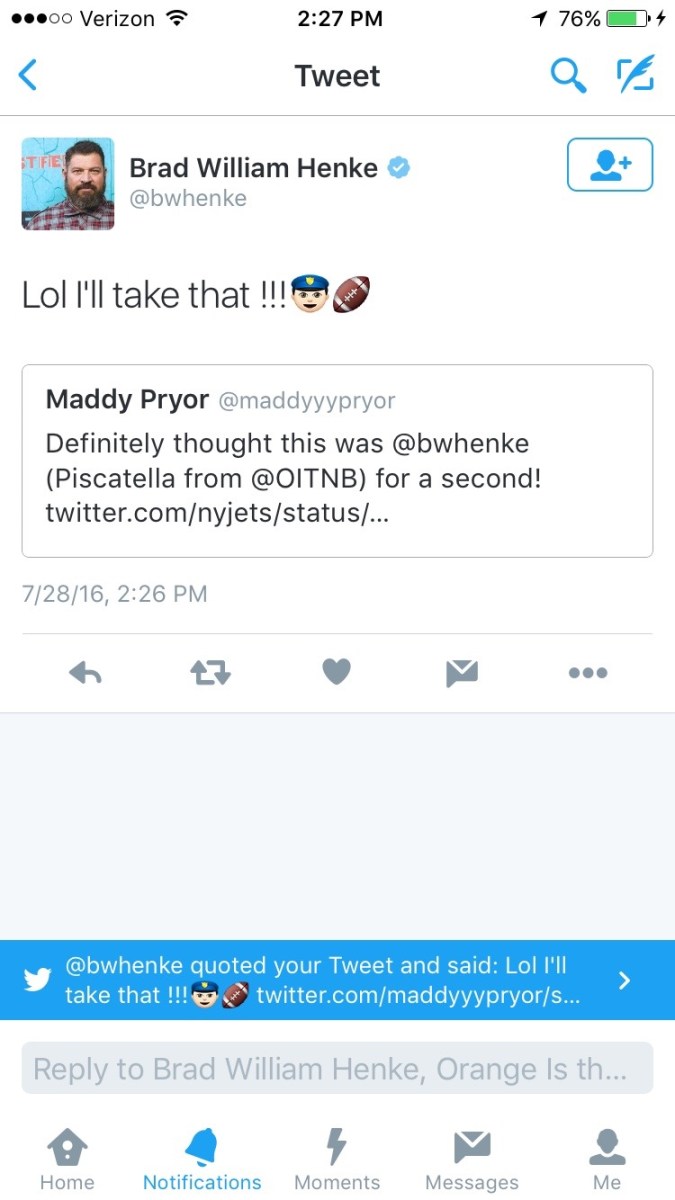Open the @bwhenke quoted your Tweet banner
Image resolution: width=675 pixels, height=1200 pixels.
coord(320,980)
